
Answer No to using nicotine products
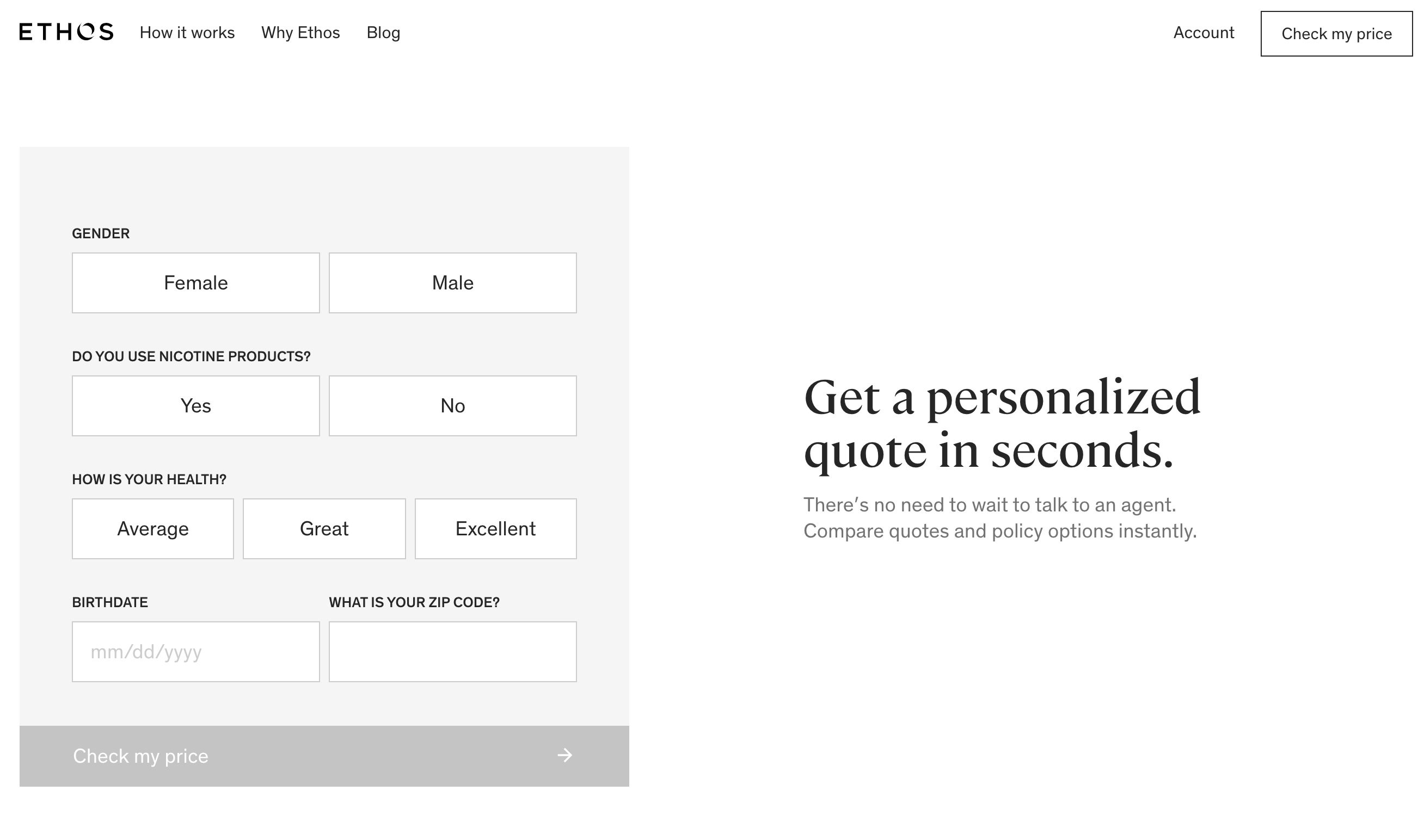click(x=452, y=405)
